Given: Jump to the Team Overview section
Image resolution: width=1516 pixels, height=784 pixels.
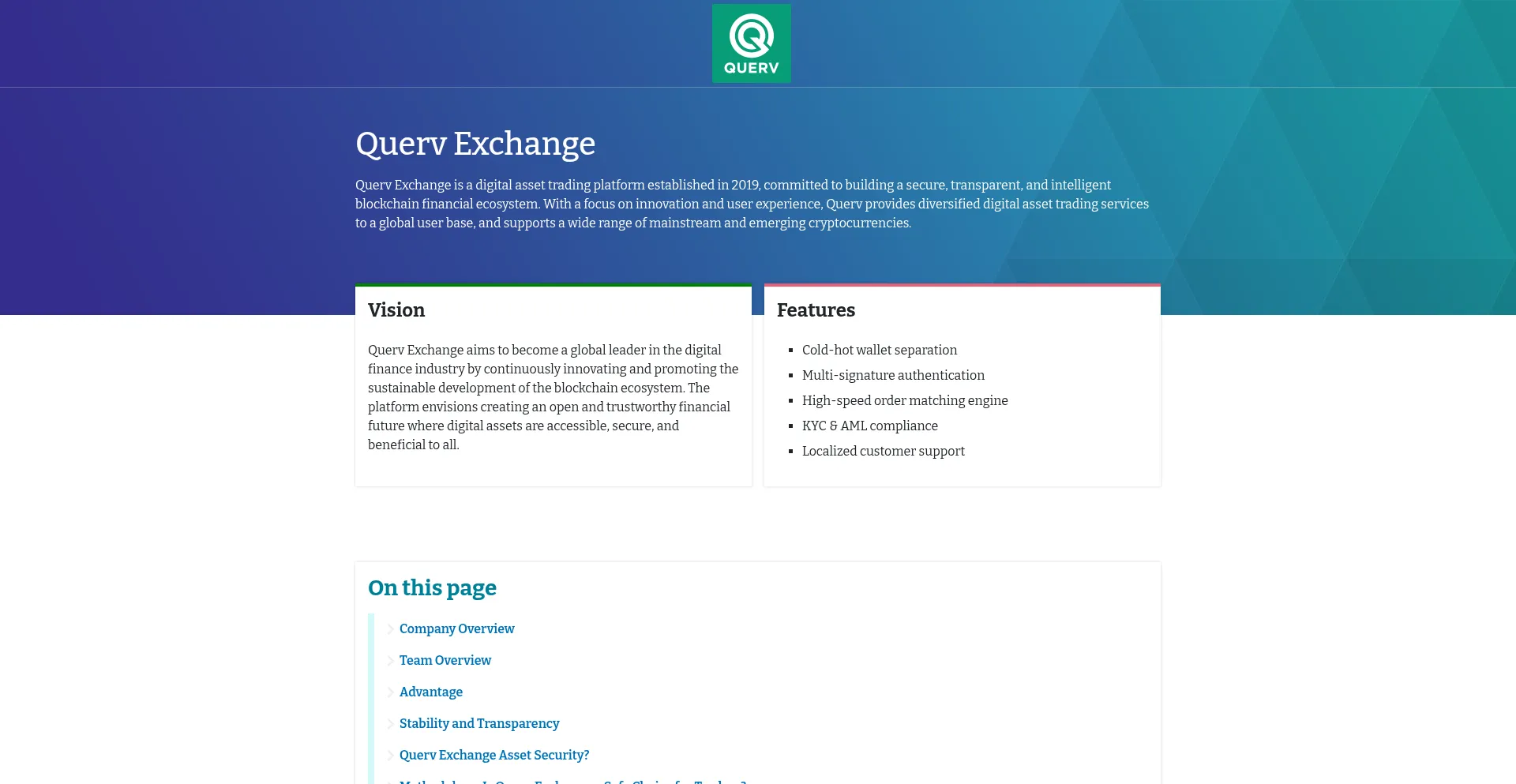Looking at the screenshot, I should click(445, 660).
